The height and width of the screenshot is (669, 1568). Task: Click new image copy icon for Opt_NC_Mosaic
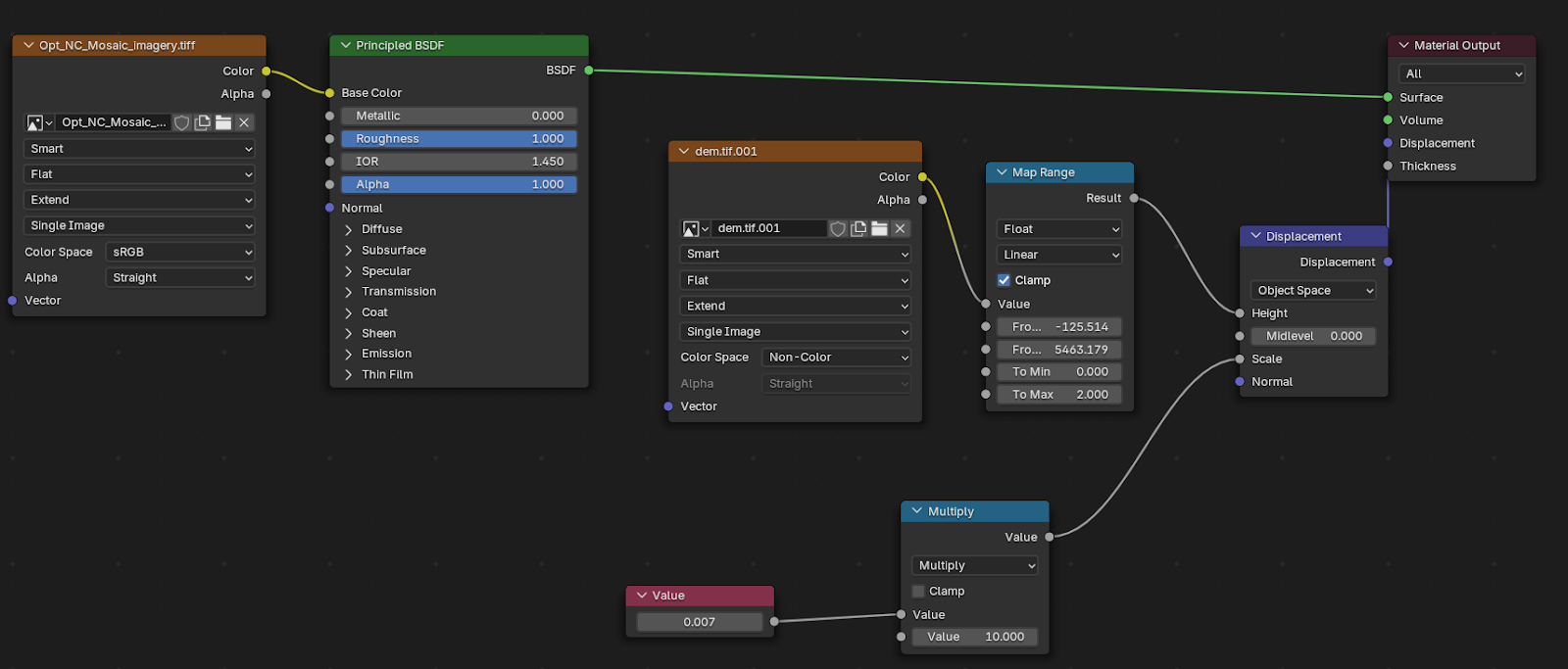pyautogui.click(x=203, y=122)
